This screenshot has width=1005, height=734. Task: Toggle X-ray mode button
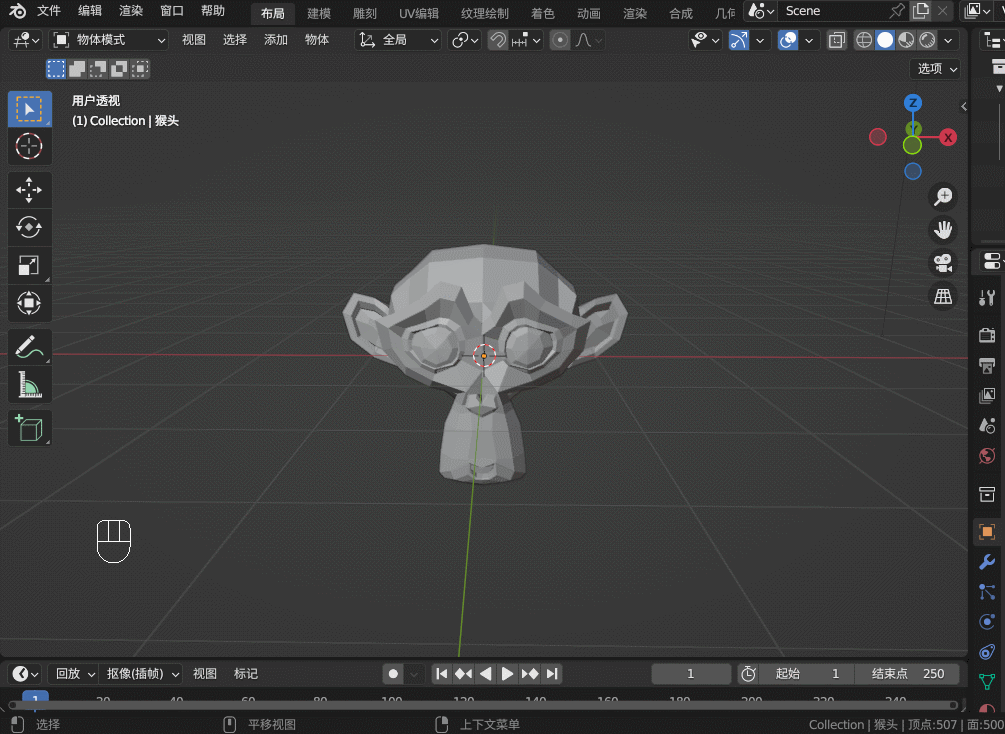point(836,40)
